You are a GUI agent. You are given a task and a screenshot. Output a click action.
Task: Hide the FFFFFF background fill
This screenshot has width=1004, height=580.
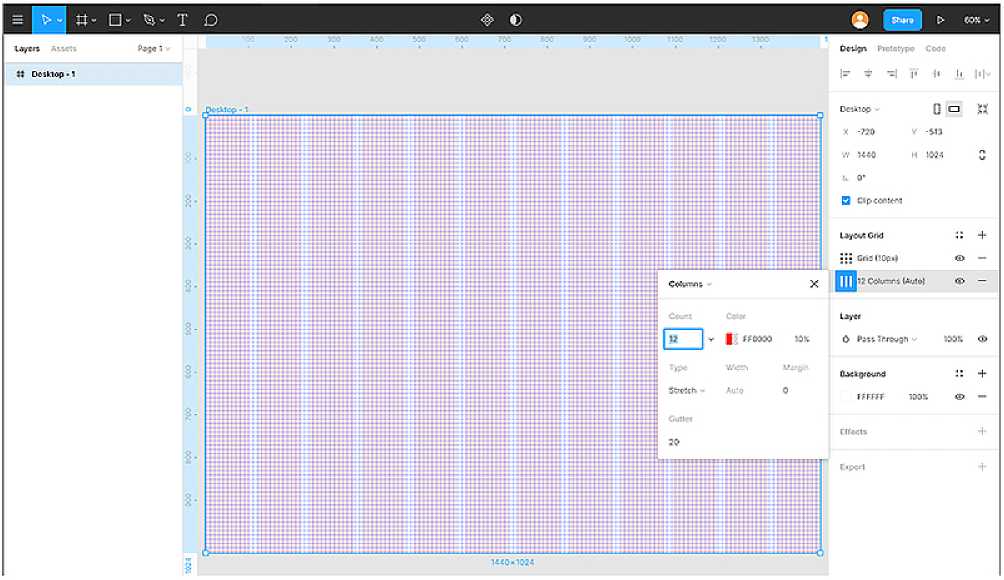959,397
